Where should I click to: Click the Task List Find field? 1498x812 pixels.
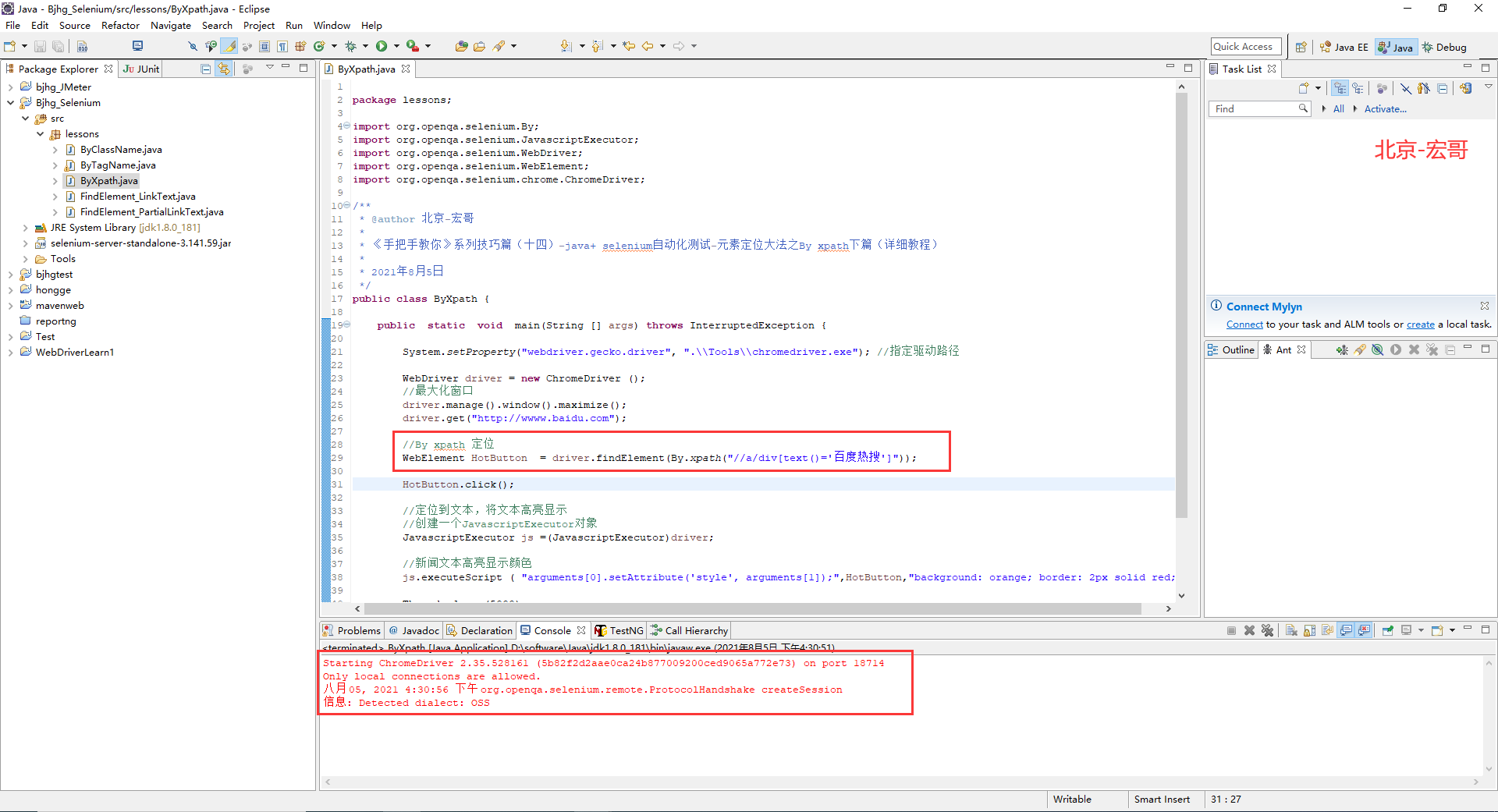[1259, 109]
